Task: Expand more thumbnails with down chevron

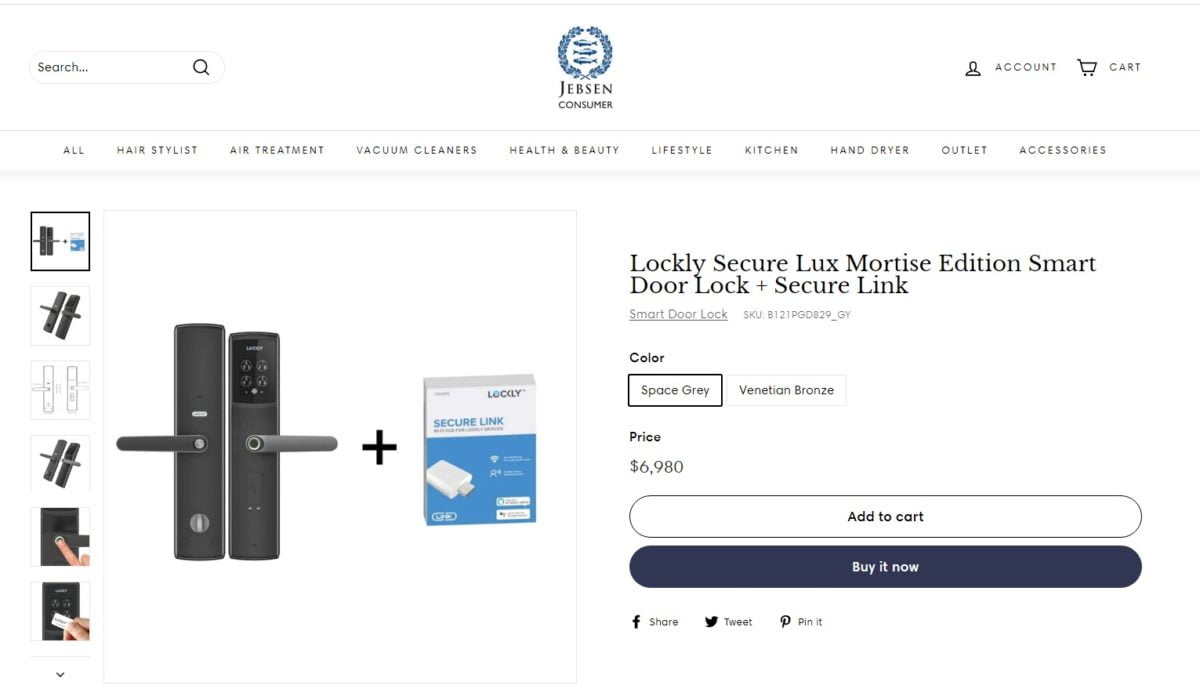Action: coord(60,675)
